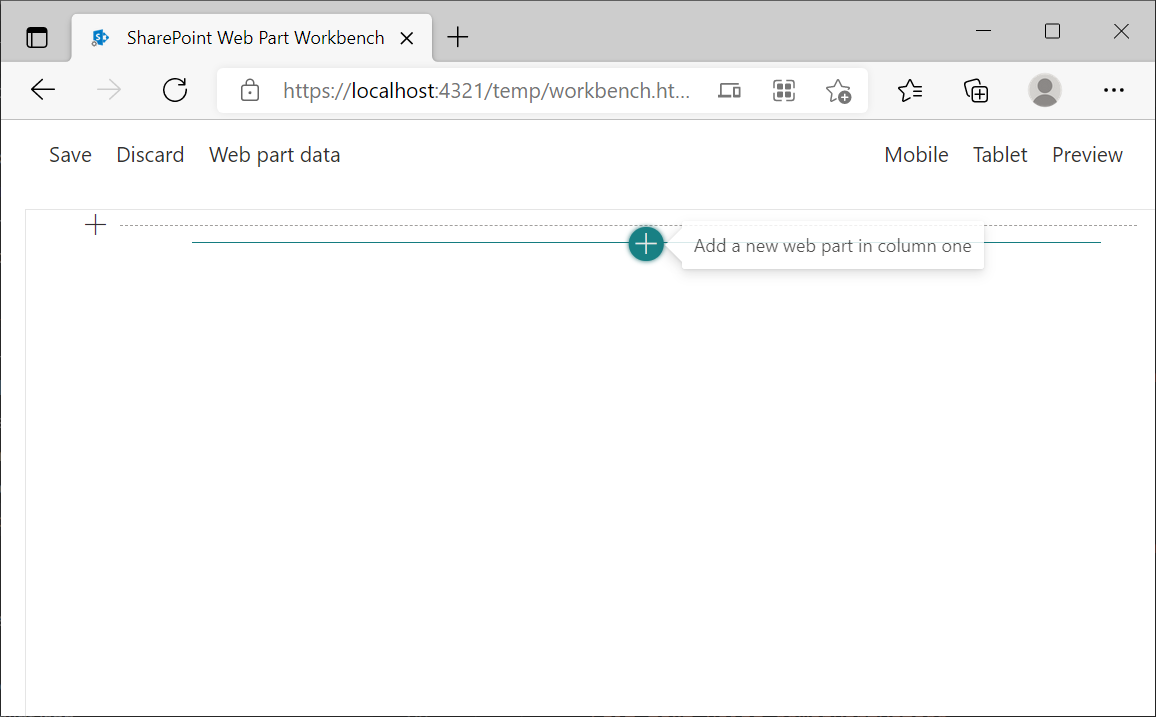Close the browser window
Image resolution: width=1156 pixels, height=717 pixels.
coord(1121,31)
